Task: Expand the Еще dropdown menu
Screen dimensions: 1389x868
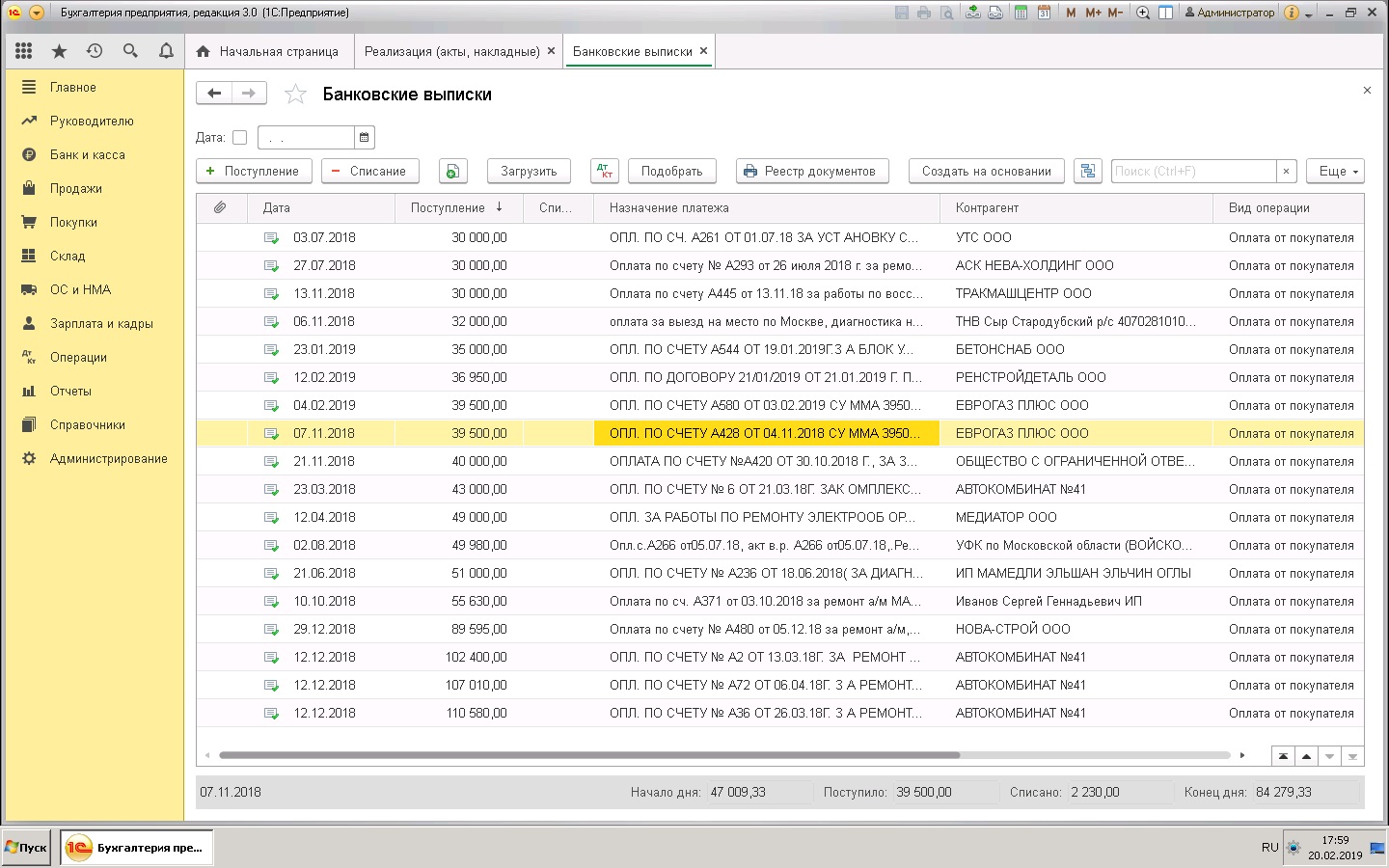Action: point(1336,171)
